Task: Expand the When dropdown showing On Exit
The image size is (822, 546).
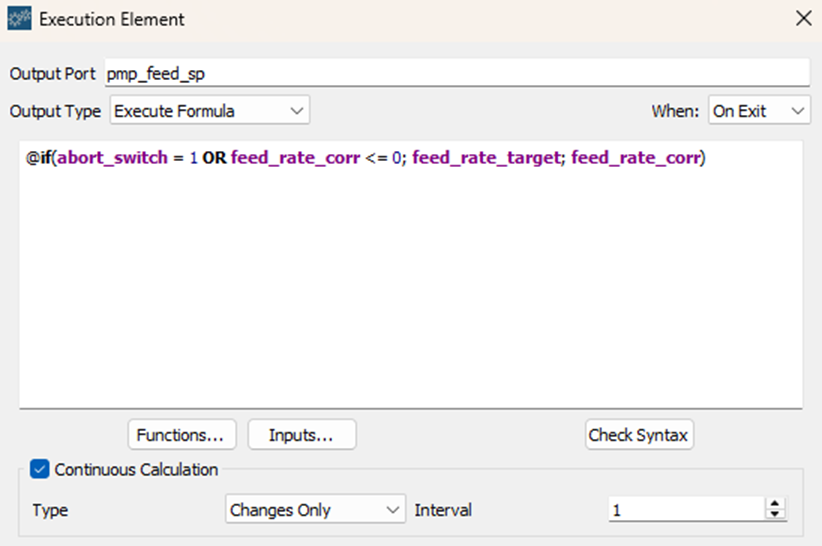Action: pyautogui.click(x=758, y=111)
